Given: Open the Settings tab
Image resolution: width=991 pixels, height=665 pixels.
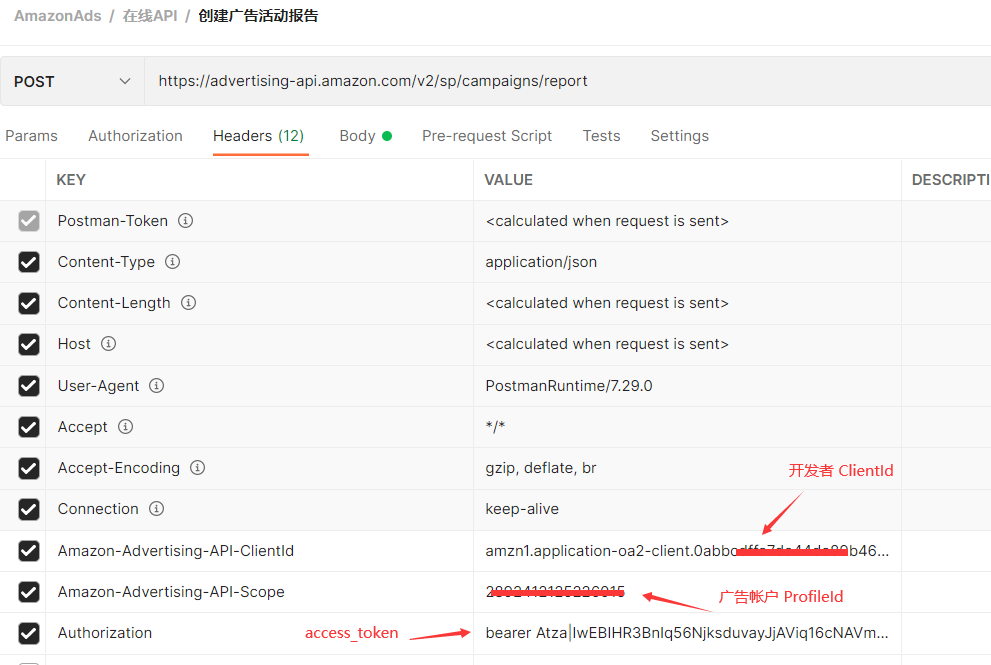Looking at the screenshot, I should tap(679, 136).
